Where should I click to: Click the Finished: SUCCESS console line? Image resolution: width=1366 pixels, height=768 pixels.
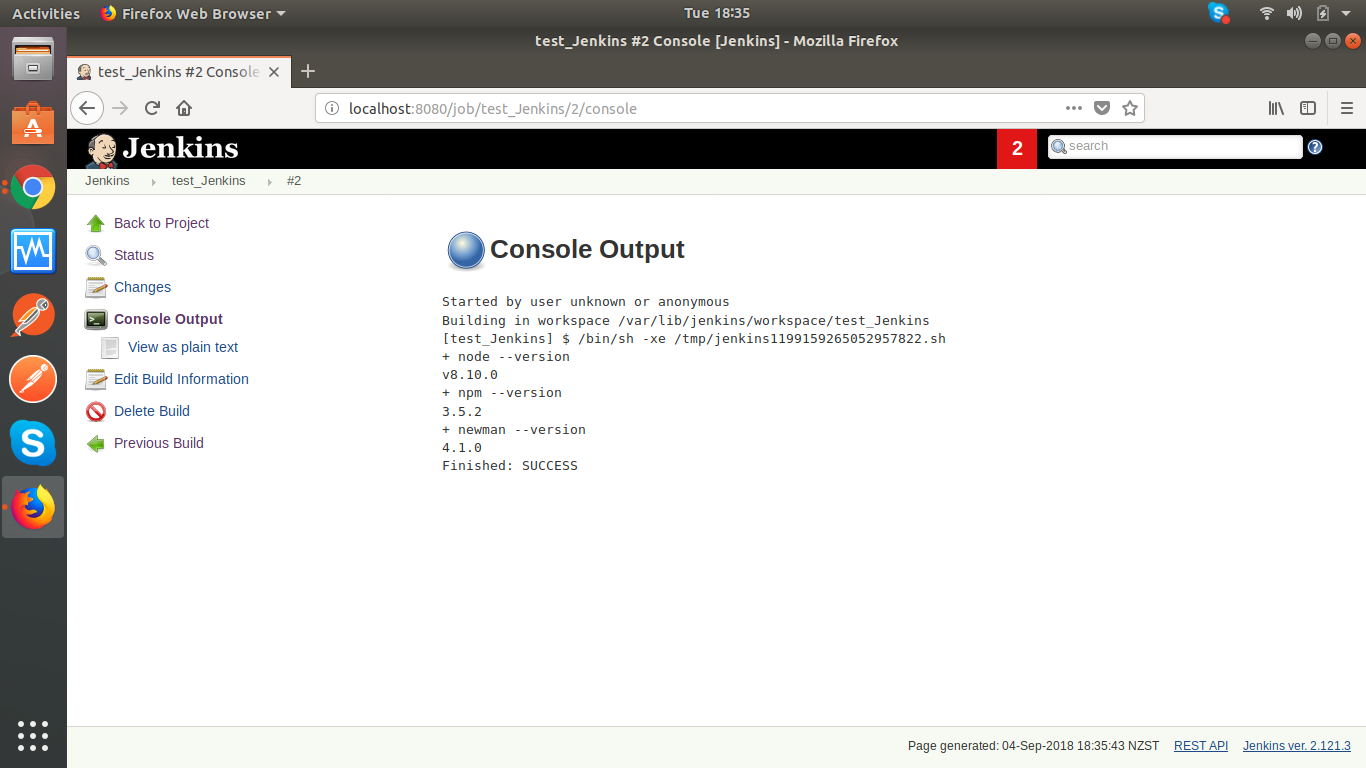point(510,466)
